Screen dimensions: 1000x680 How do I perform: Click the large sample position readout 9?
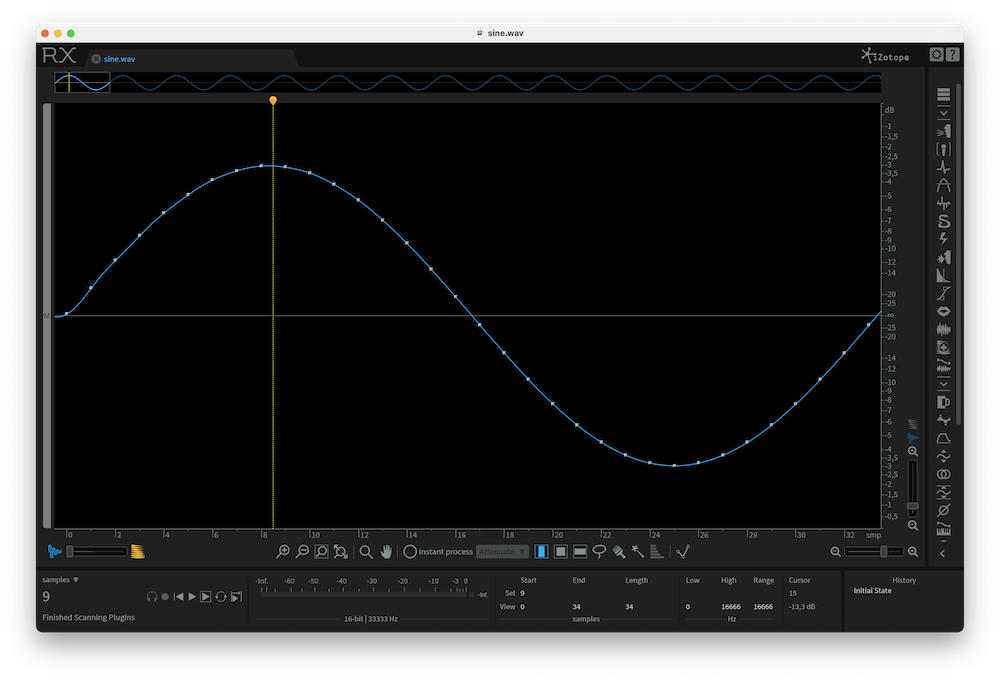coord(46,596)
